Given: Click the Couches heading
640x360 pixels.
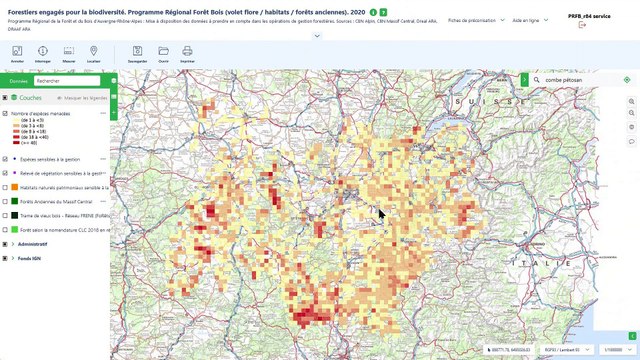Looking at the screenshot, I should (x=31, y=98).
